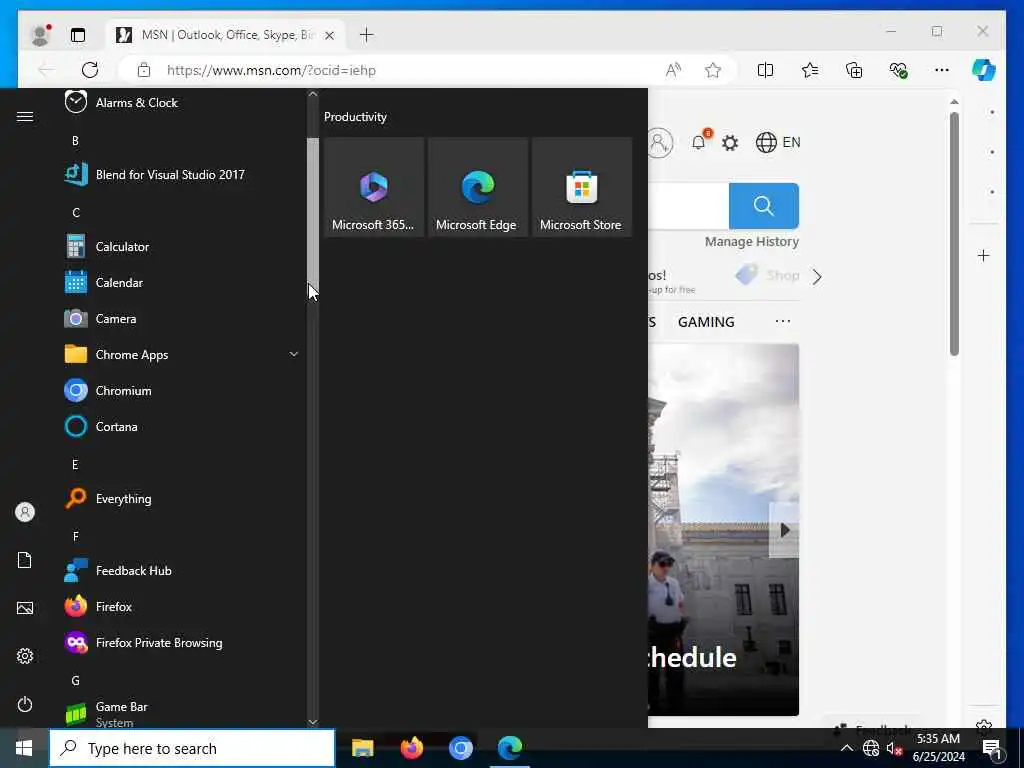Viewport: 1024px width, 768px height.
Task: Open Settings gear in Start sidebar
Action: point(25,656)
